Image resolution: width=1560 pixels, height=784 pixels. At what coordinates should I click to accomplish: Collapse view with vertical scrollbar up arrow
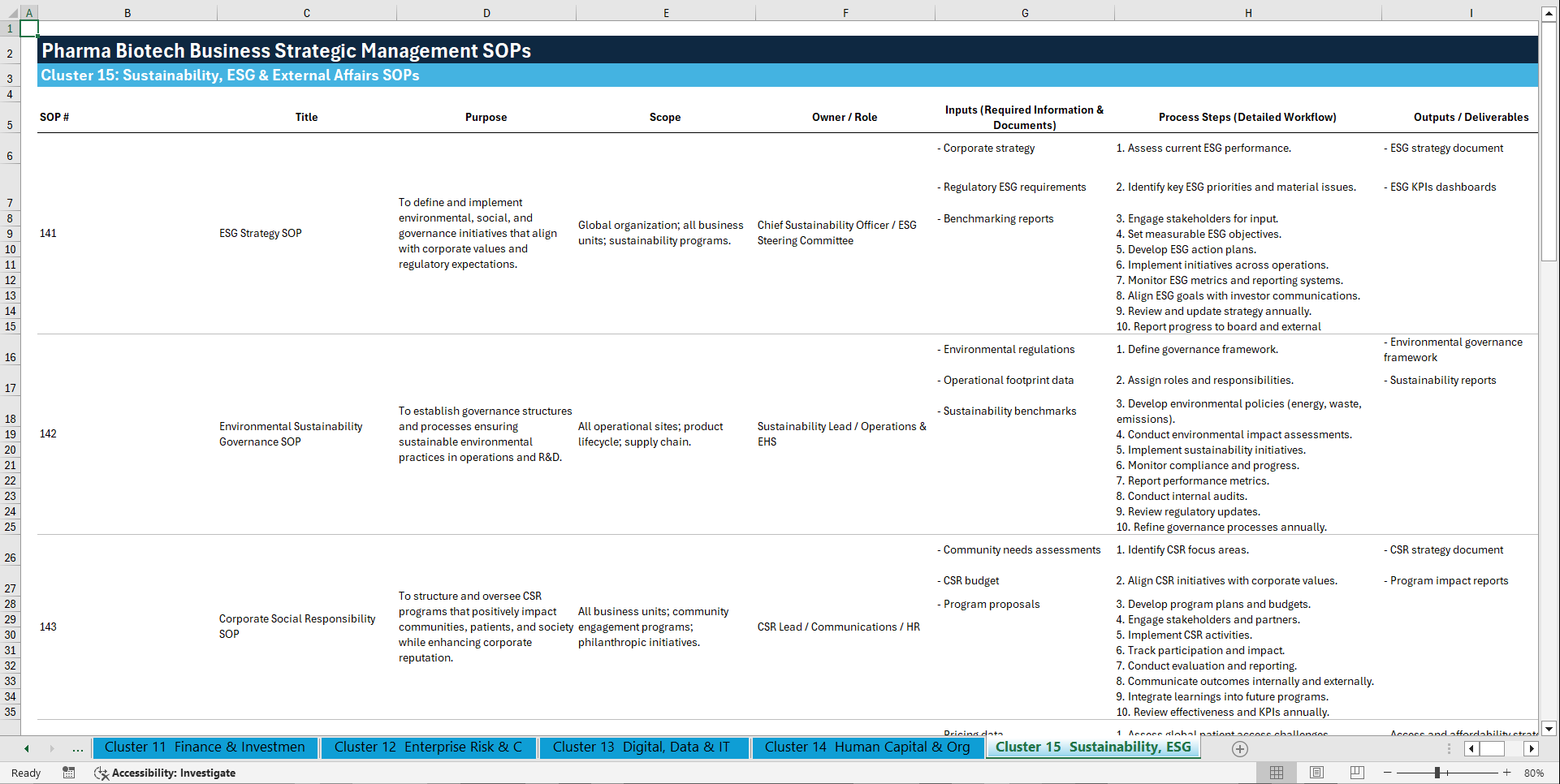click(1549, 12)
